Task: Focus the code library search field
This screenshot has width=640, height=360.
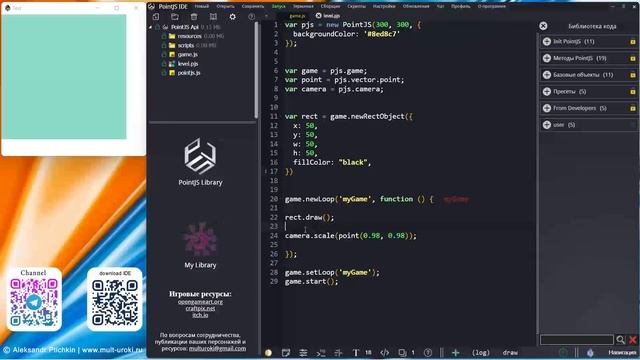Action: click(576, 340)
